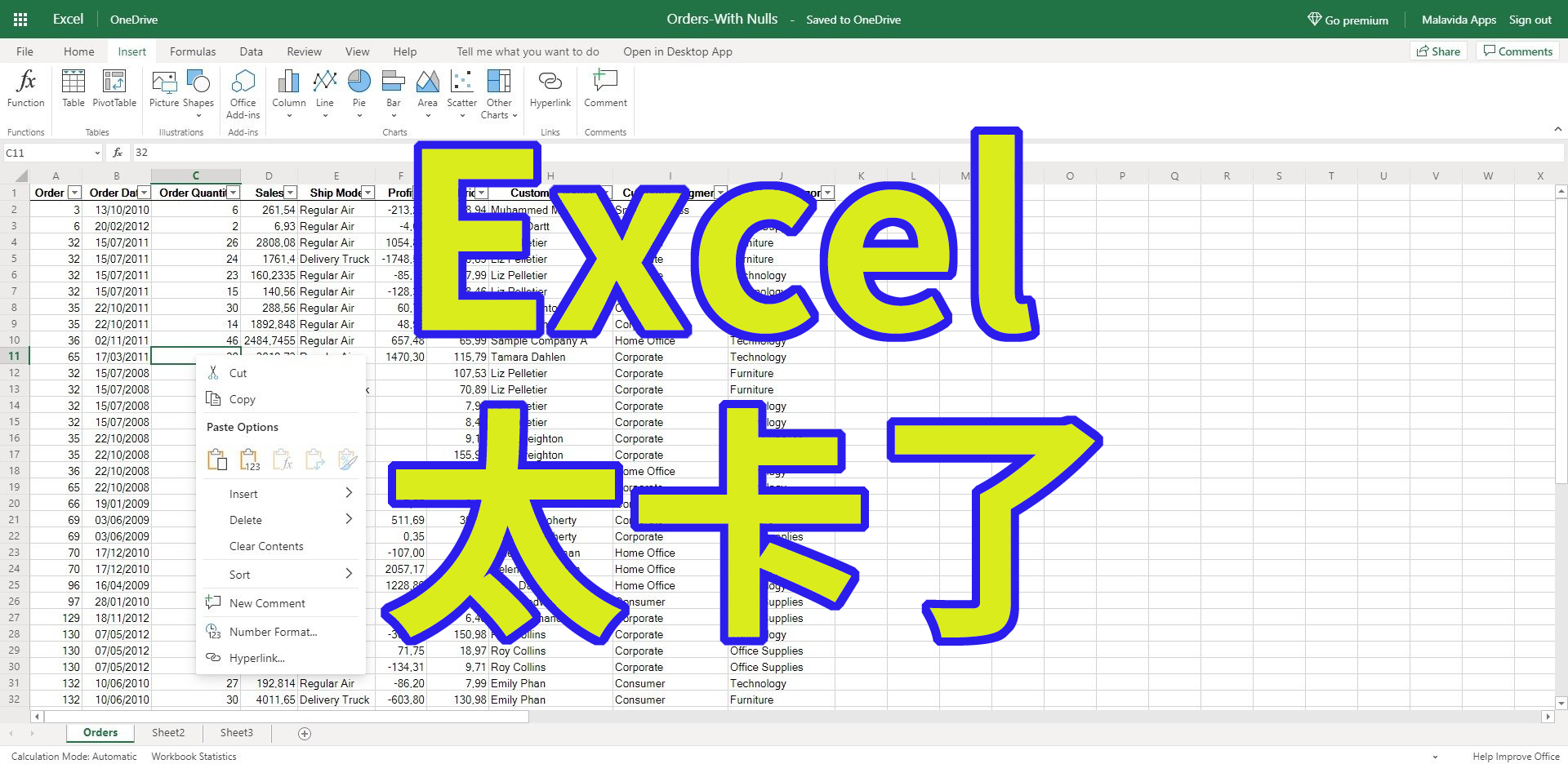Open Number Format… from context menu
Image resolution: width=1568 pixels, height=764 pixels.
pos(273,632)
